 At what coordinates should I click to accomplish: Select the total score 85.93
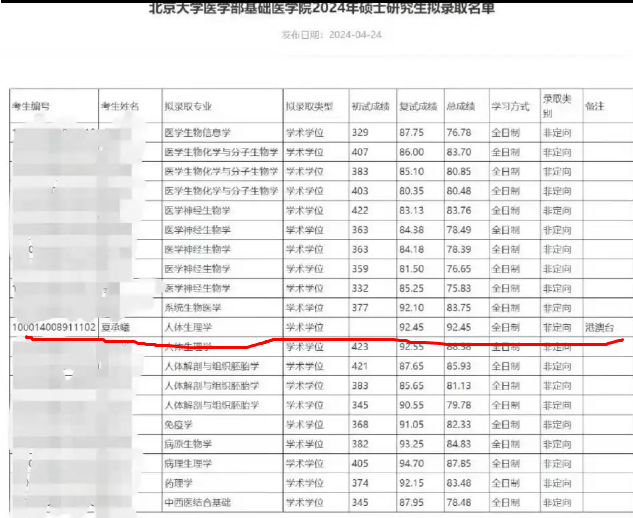(x=459, y=366)
